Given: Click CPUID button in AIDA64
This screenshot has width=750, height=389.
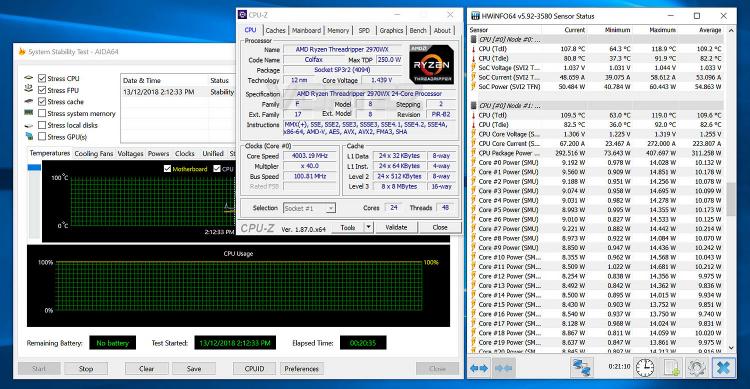Looking at the screenshot, I should coord(254,368).
